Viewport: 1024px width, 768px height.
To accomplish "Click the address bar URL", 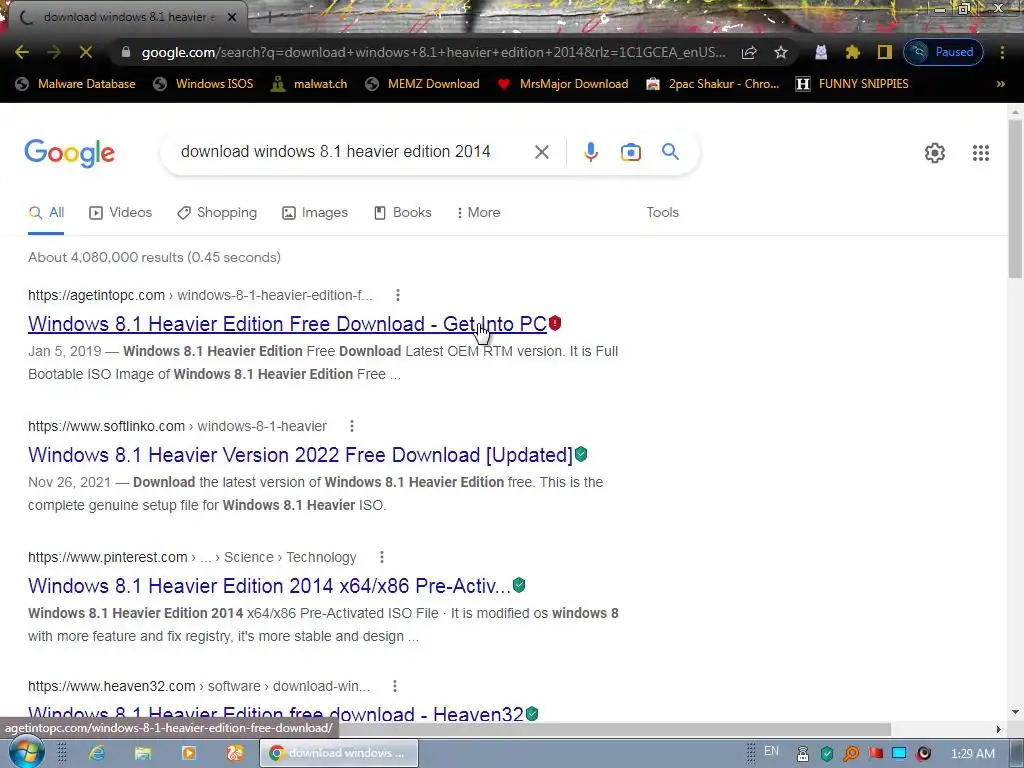I will pyautogui.click(x=434, y=52).
